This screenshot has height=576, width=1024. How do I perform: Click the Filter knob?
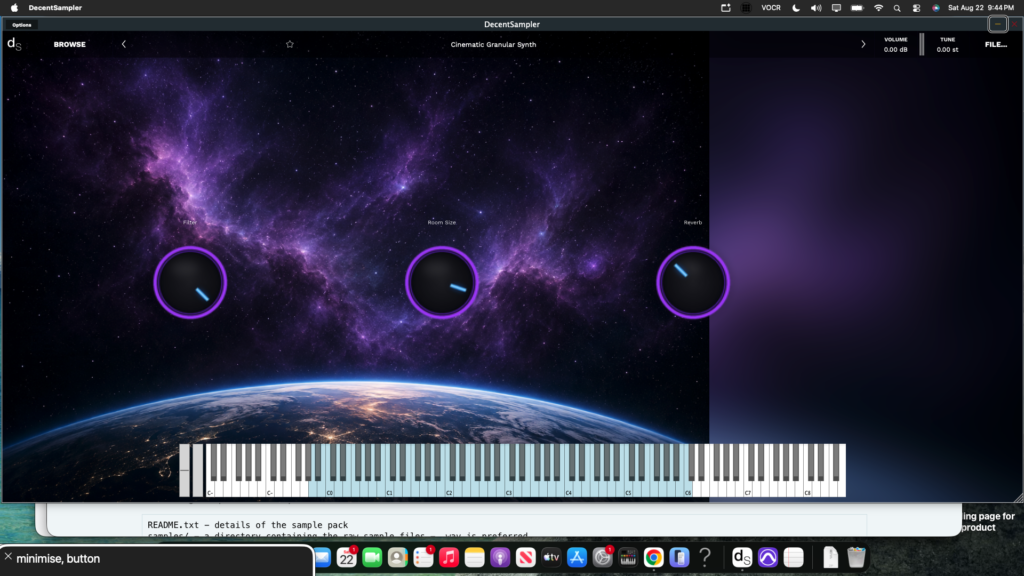190,283
